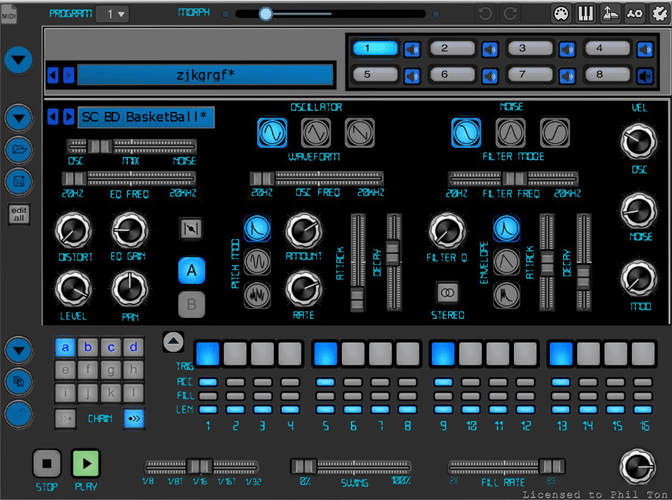The height and width of the screenshot is (500, 672).
Task: Enable trigger on step 2
Action: pos(235,353)
